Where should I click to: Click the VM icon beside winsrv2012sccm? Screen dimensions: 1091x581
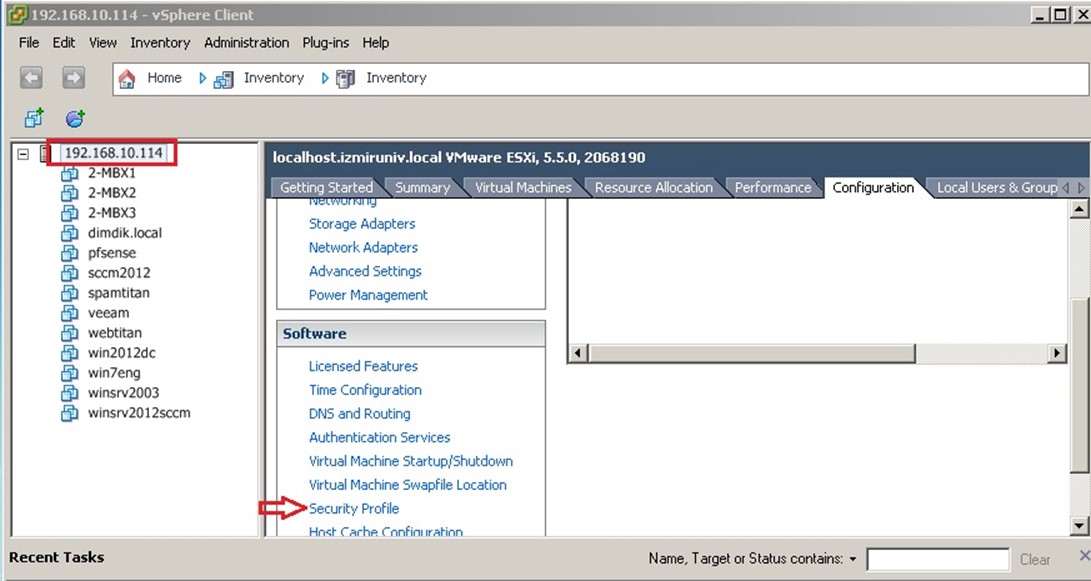tap(70, 413)
